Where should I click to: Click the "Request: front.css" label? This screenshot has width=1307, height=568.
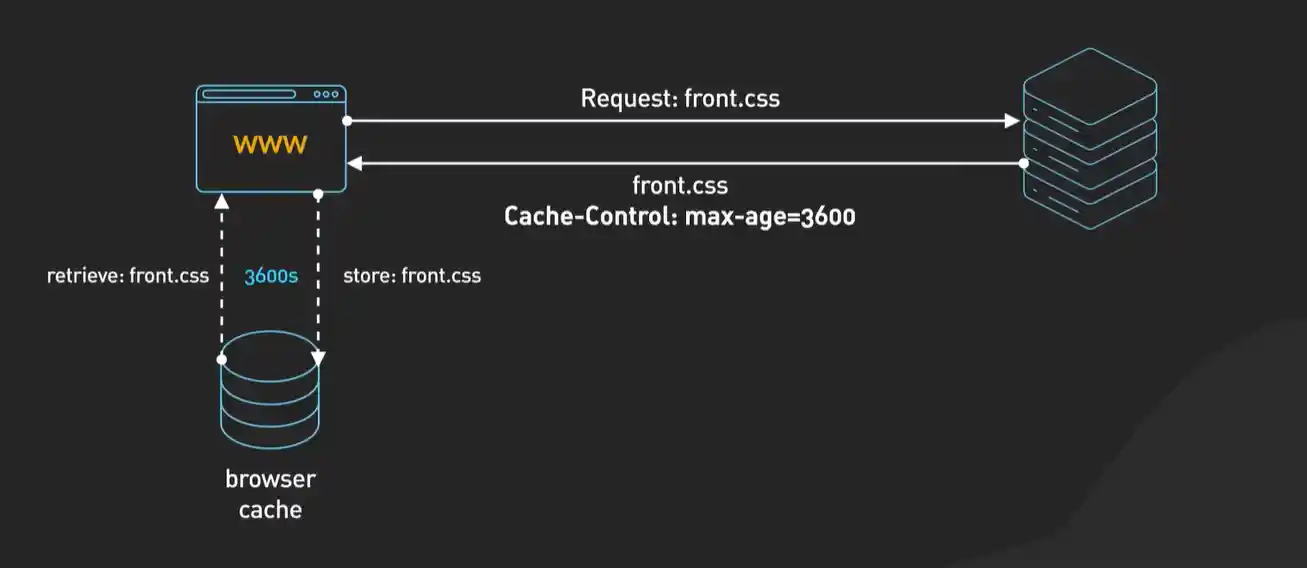[x=679, y=98]
